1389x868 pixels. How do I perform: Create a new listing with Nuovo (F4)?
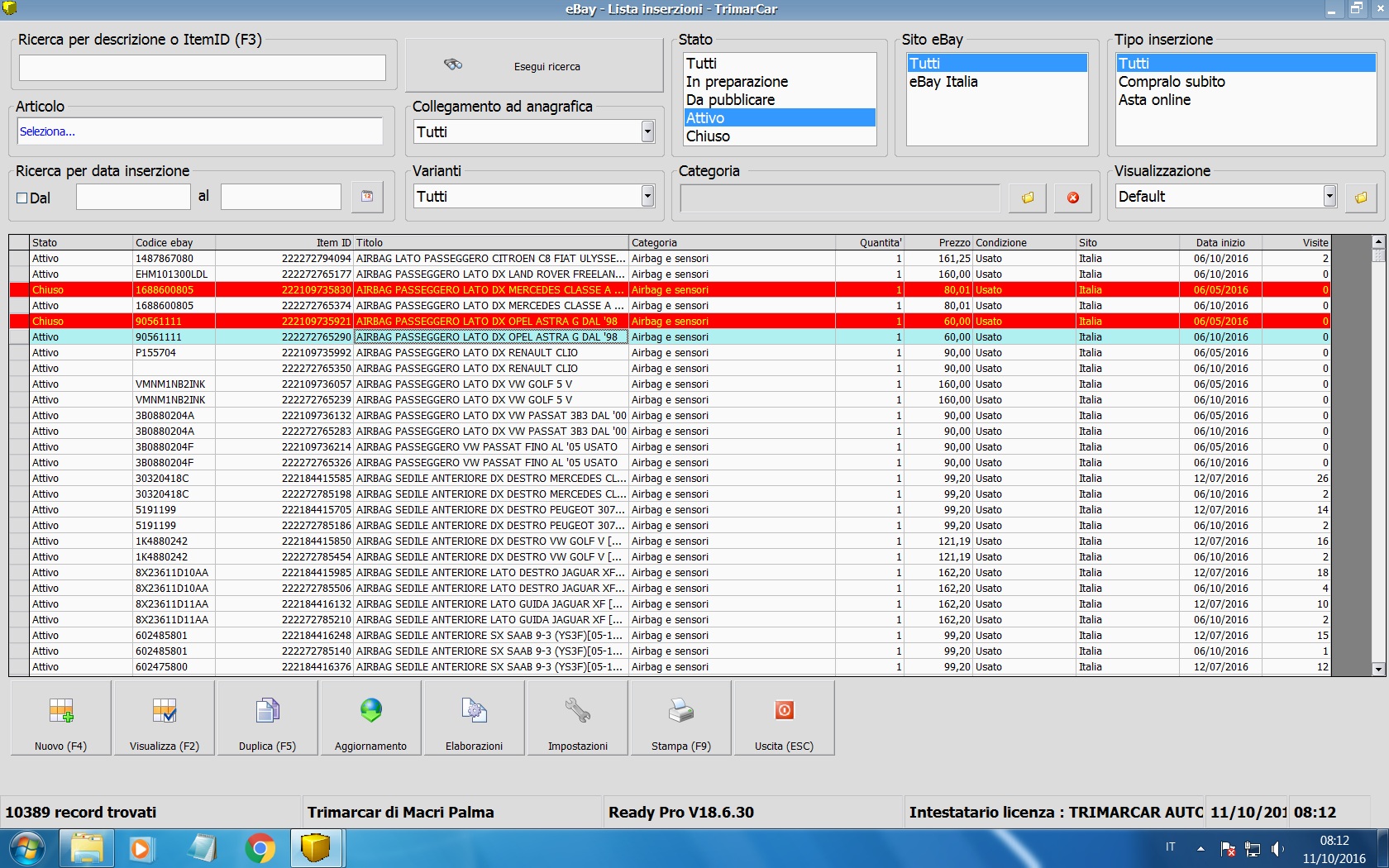[x=60, y=718]
